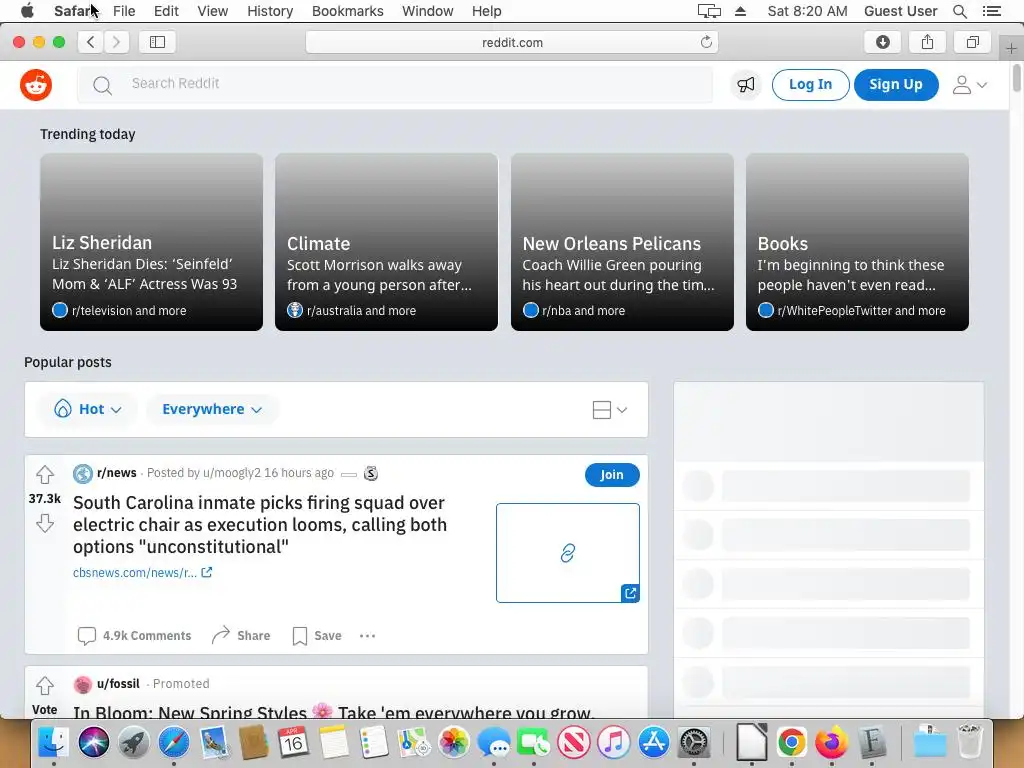The height and width of the screenshot is (768, 1024).
Task: Open comments icon showing 4.9k Comments
Action: coord(86,635)
